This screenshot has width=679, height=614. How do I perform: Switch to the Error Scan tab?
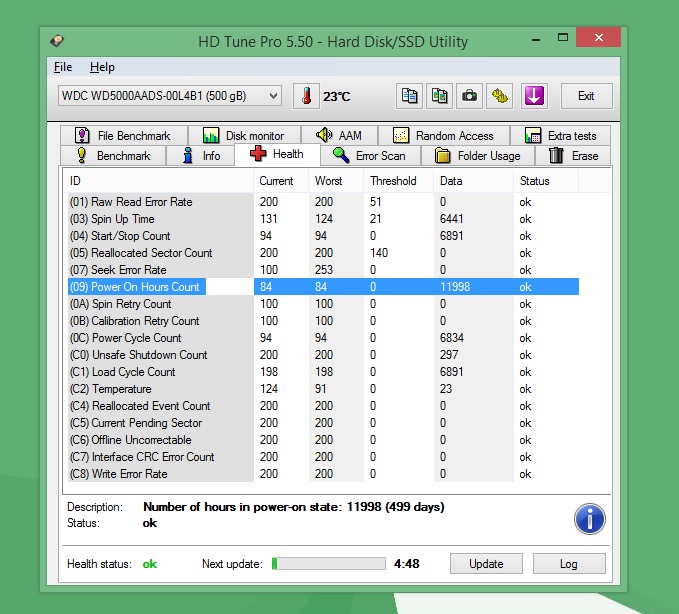coord(371,155)
